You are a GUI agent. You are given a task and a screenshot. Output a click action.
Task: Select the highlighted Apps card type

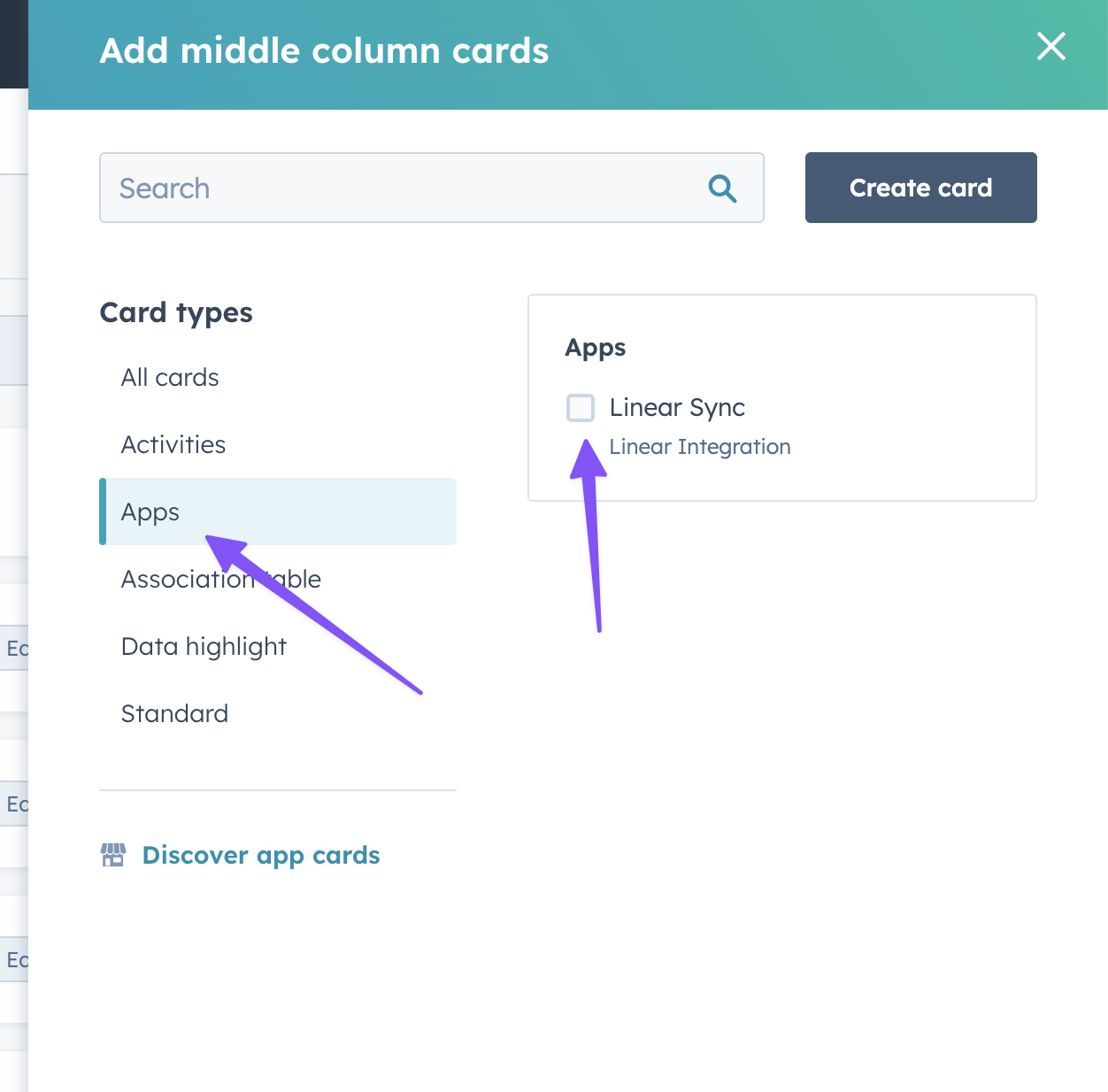150,512
